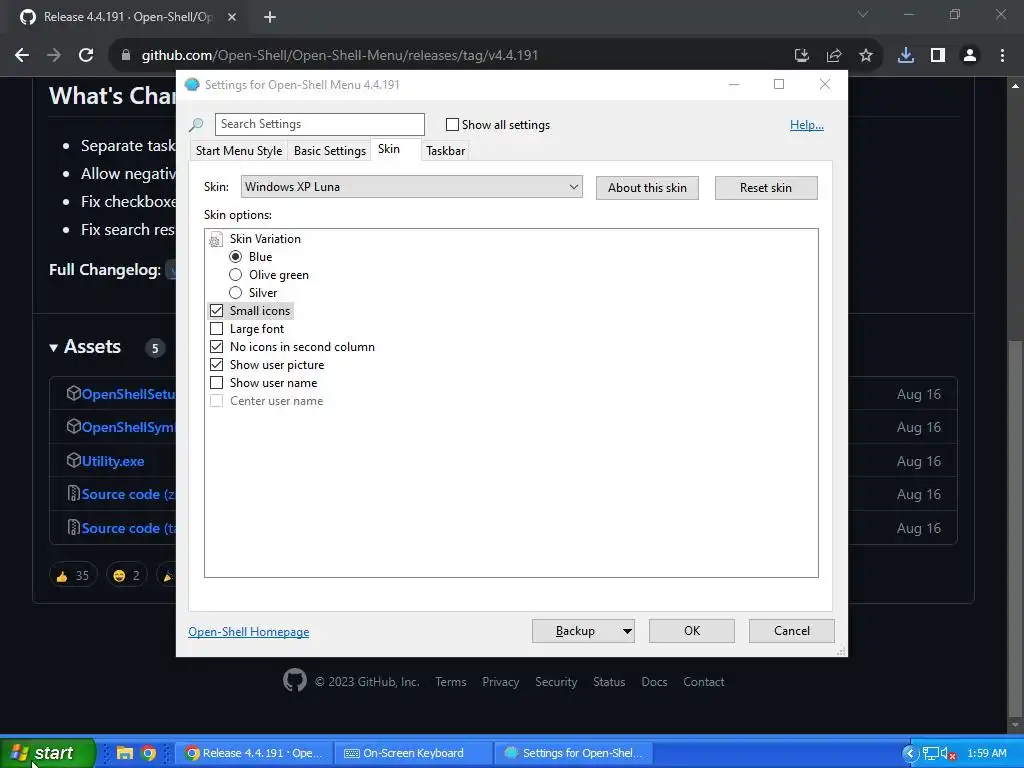Click the OpenShellSetup package icon
Screen dimensions: 1024x768
pos(73,393)
